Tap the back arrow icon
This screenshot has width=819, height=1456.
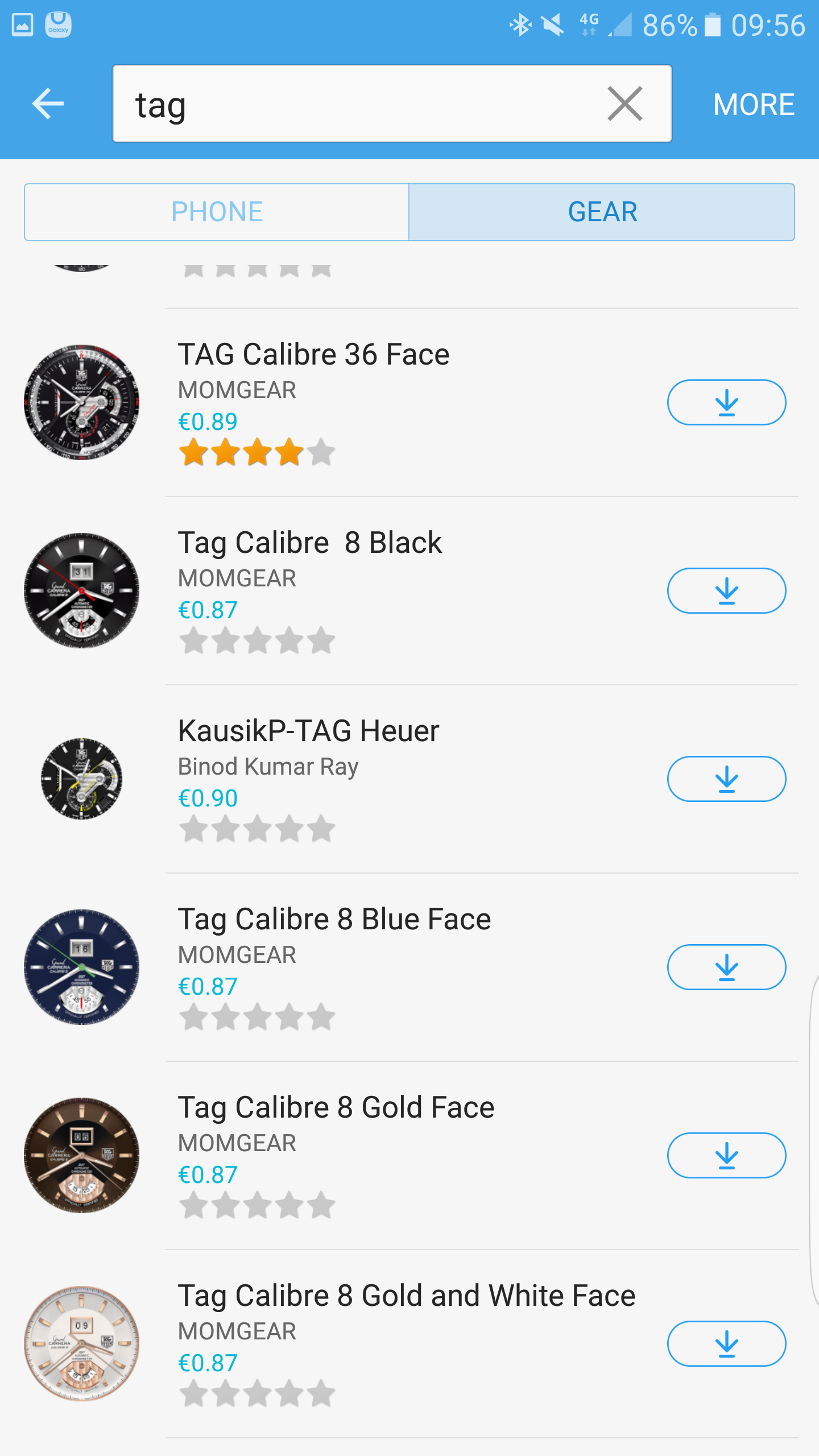48,104
